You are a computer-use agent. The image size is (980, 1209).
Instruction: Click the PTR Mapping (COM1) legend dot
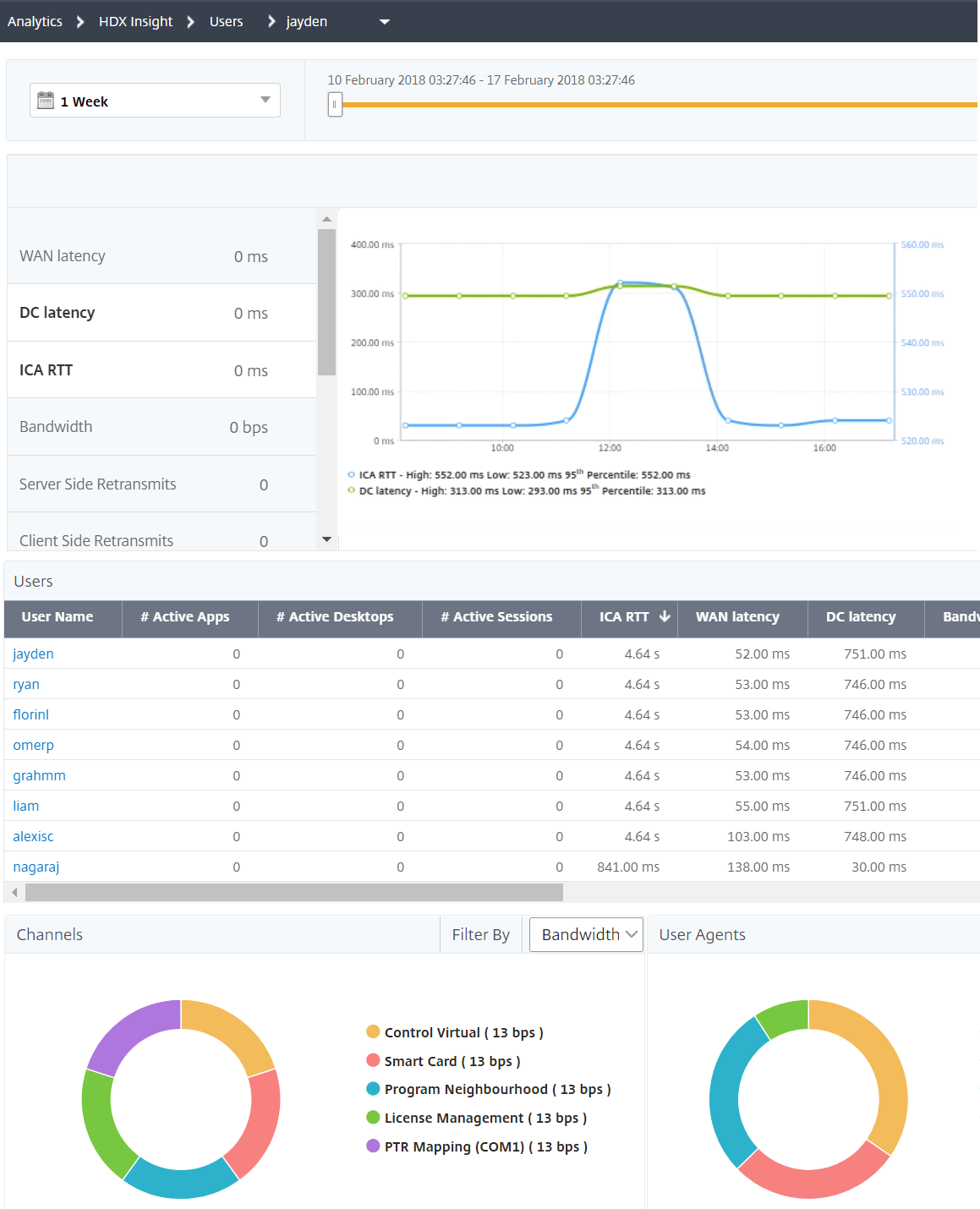pos(373,1146)
